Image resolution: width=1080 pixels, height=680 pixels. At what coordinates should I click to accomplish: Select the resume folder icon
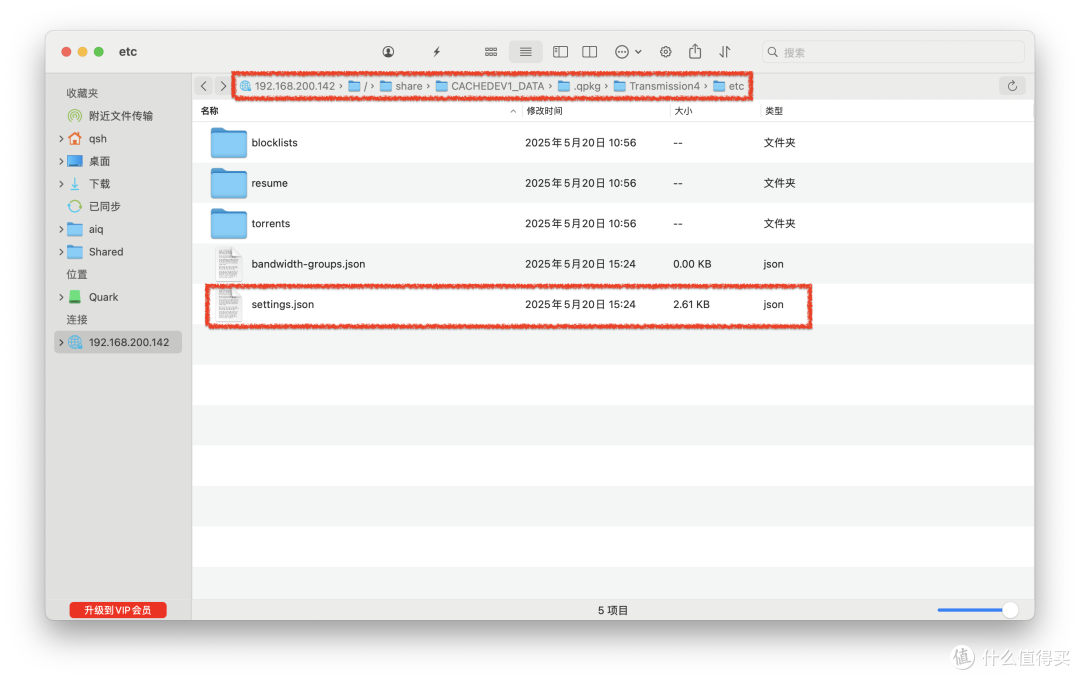pos(229,183)
